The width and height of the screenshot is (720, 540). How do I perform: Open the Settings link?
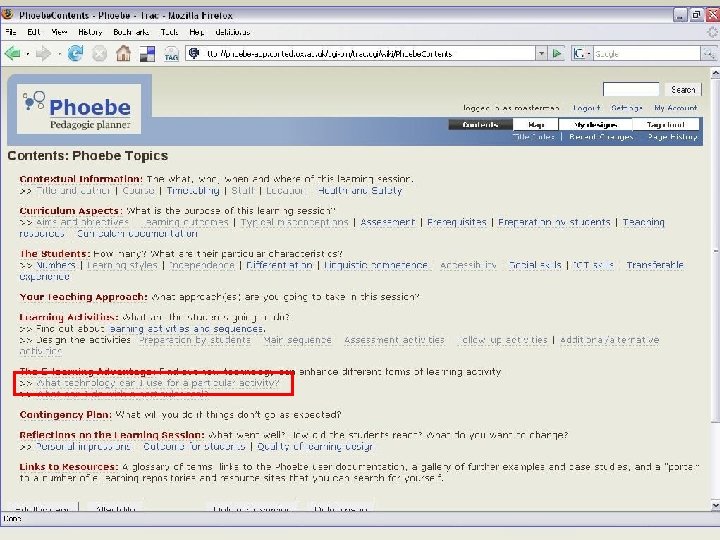(627, 108)
